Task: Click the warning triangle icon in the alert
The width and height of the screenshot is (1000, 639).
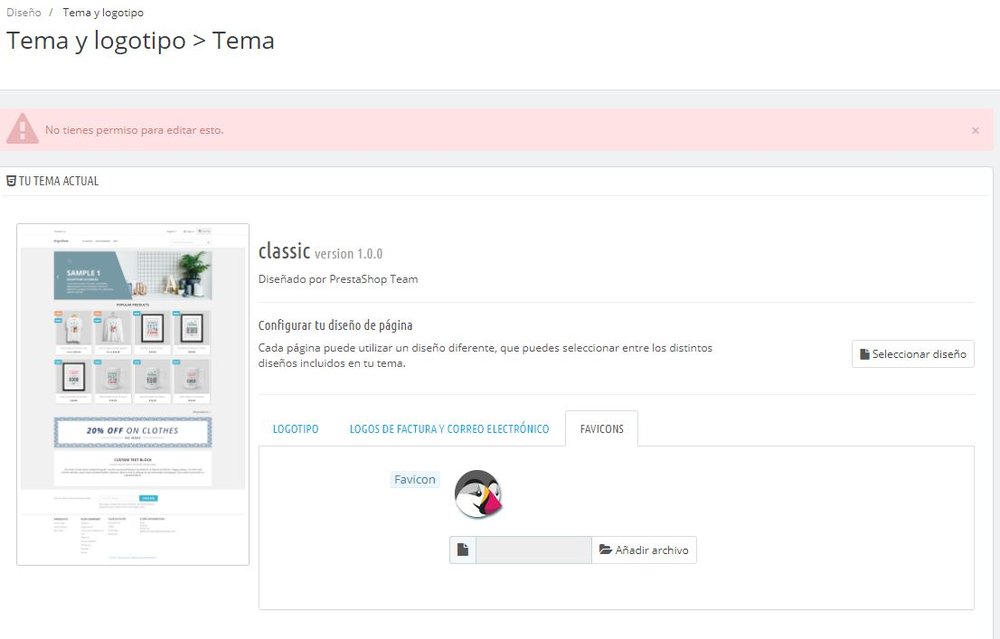Action: (x=22, y=129)
